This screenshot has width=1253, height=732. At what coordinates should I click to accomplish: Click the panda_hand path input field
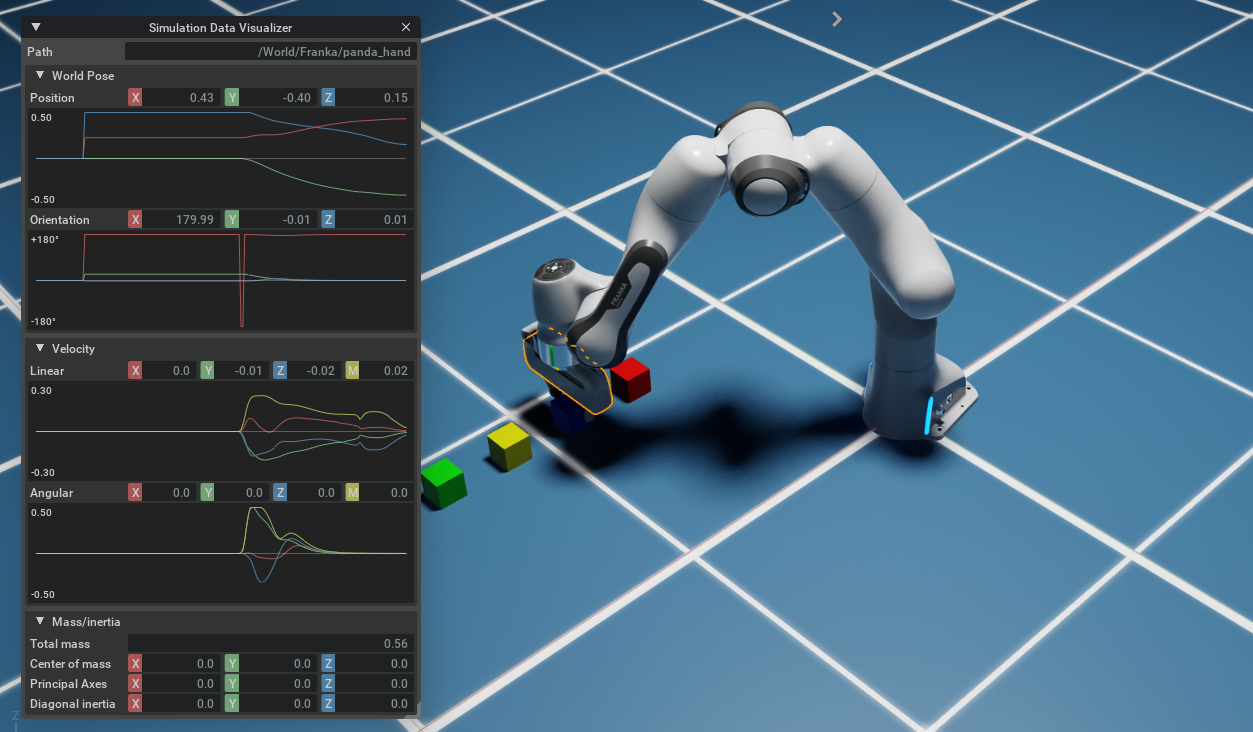[270, 51]
